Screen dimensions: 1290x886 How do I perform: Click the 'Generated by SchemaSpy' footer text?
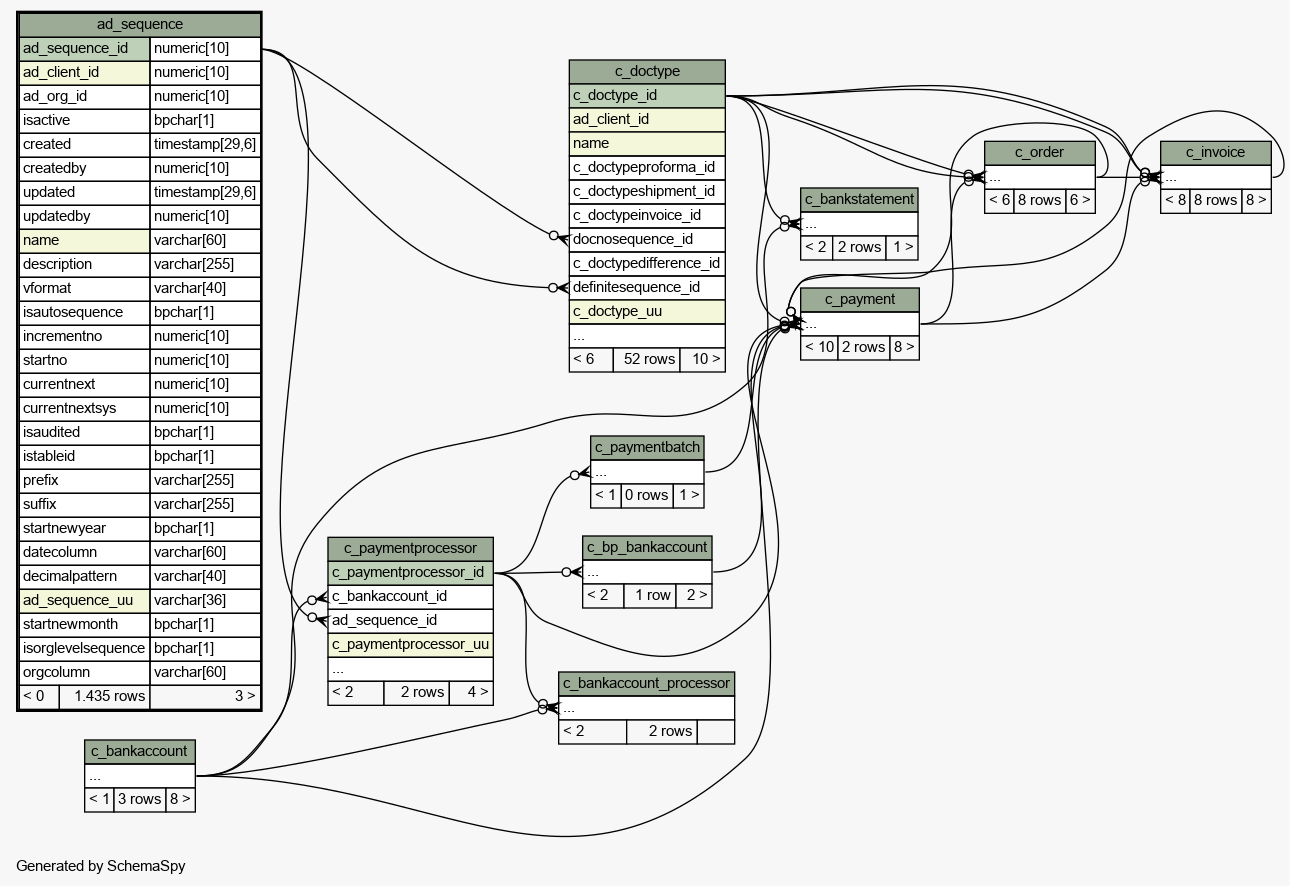click(101, 865)
